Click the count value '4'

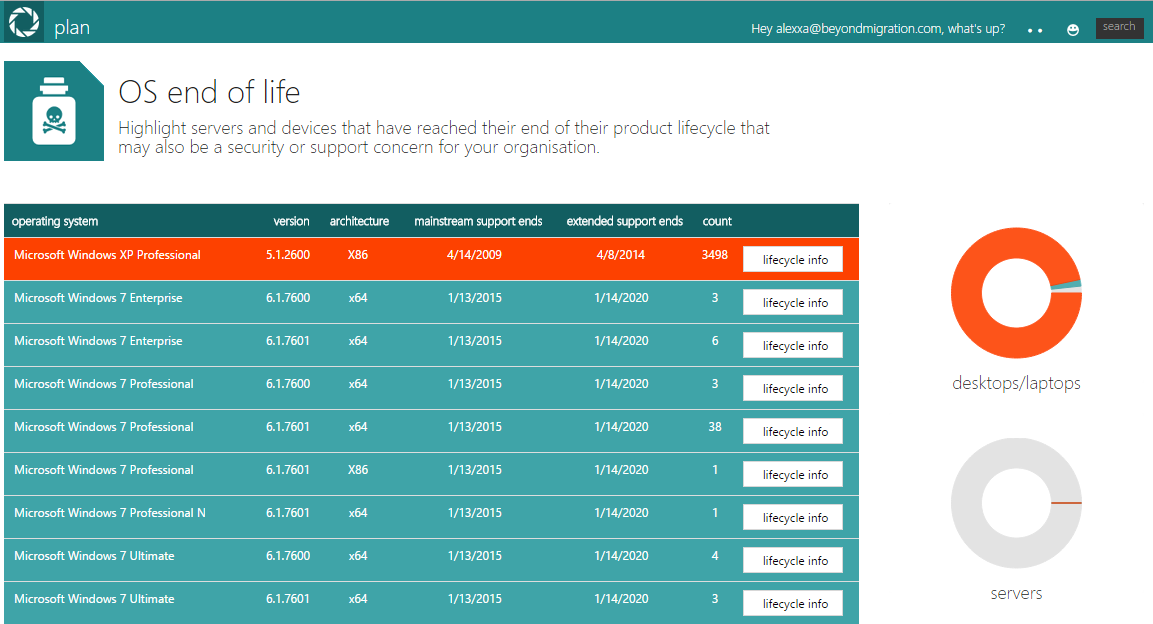click(x=715, y=556)
